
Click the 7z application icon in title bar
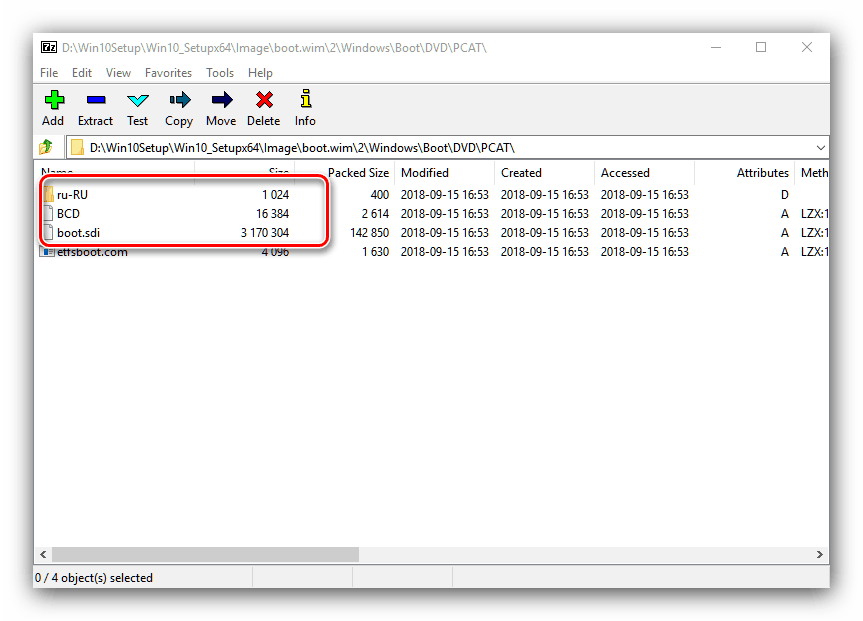[x=48, y=47]
